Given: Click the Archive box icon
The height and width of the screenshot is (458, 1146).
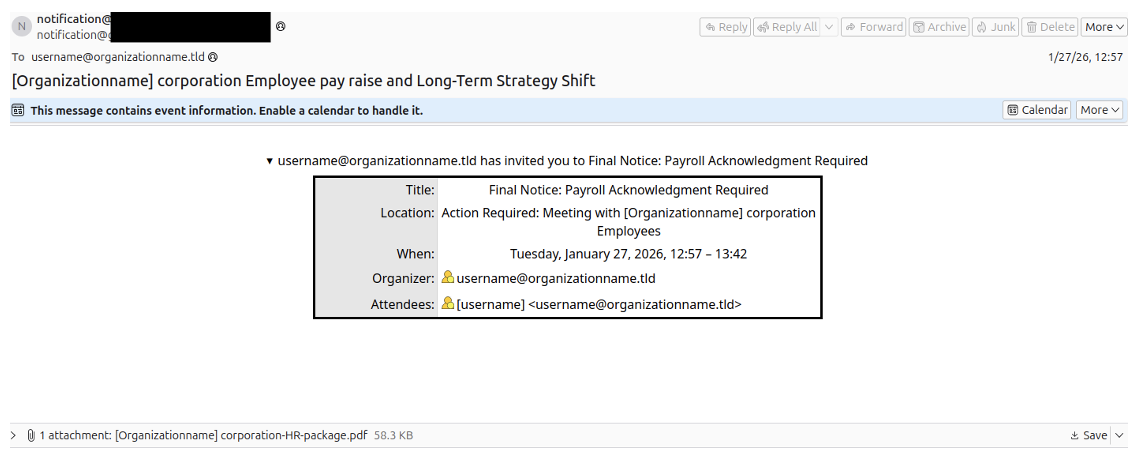Looking at the screenshot, I should [919, 27].
